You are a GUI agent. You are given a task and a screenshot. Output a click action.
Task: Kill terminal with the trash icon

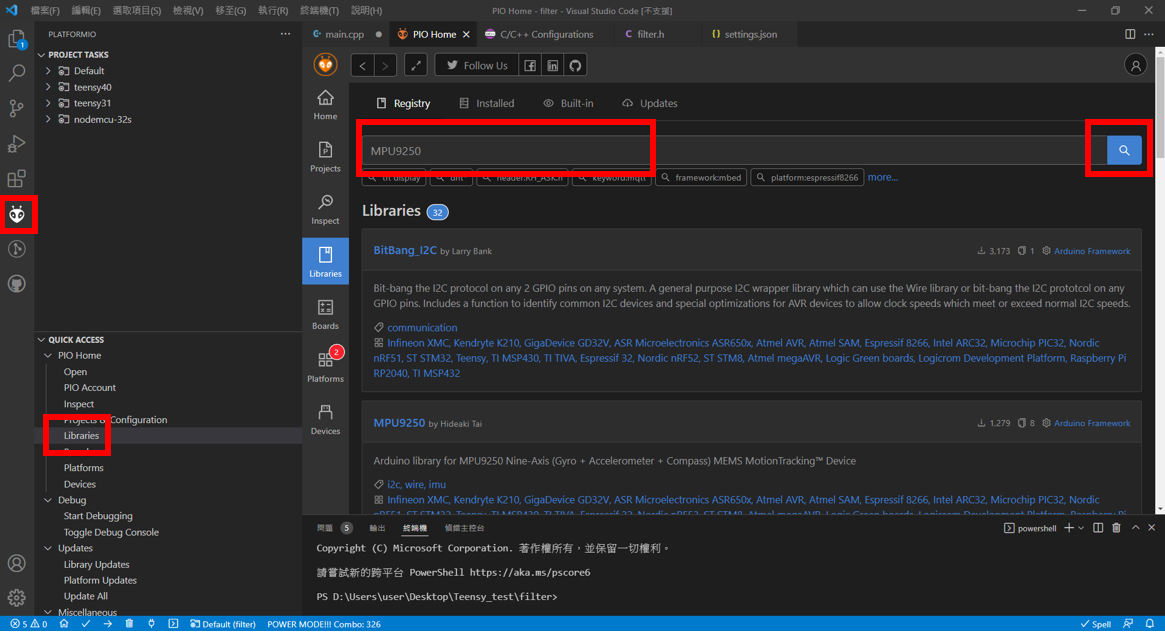(x=1116, y=528)
